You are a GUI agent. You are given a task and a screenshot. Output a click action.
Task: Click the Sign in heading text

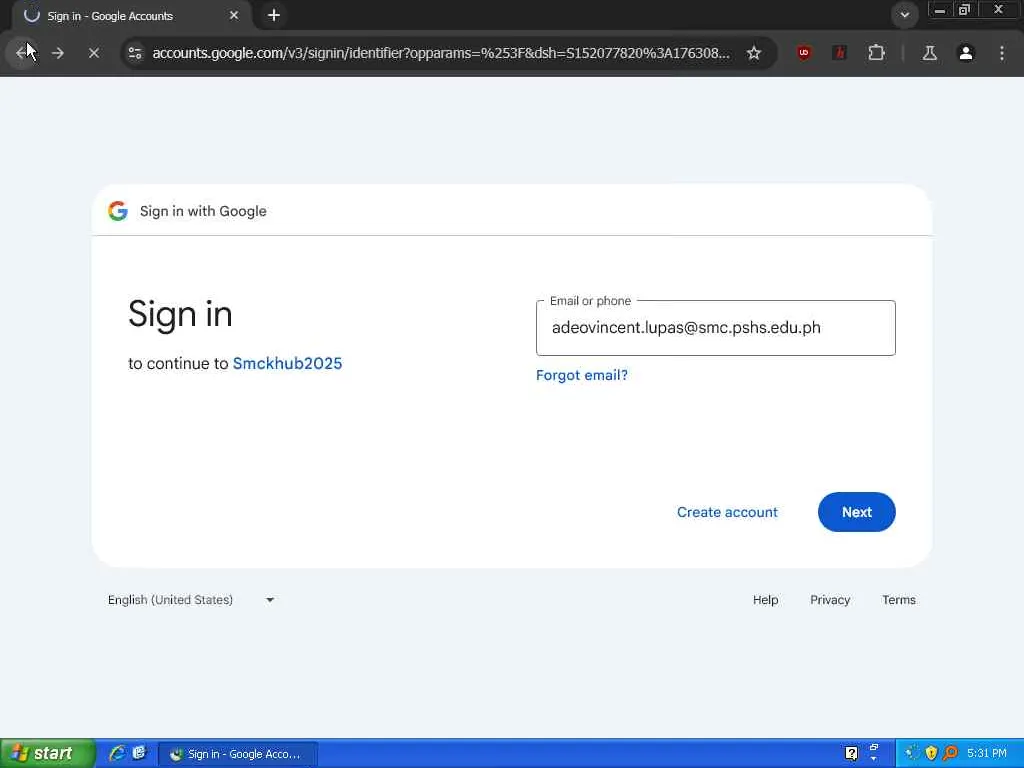tap(180, 314)
